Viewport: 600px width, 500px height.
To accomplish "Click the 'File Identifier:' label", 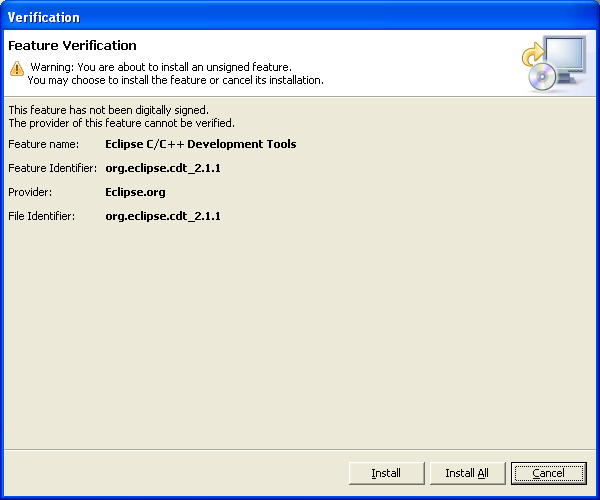I will click(x=42, y=216).
